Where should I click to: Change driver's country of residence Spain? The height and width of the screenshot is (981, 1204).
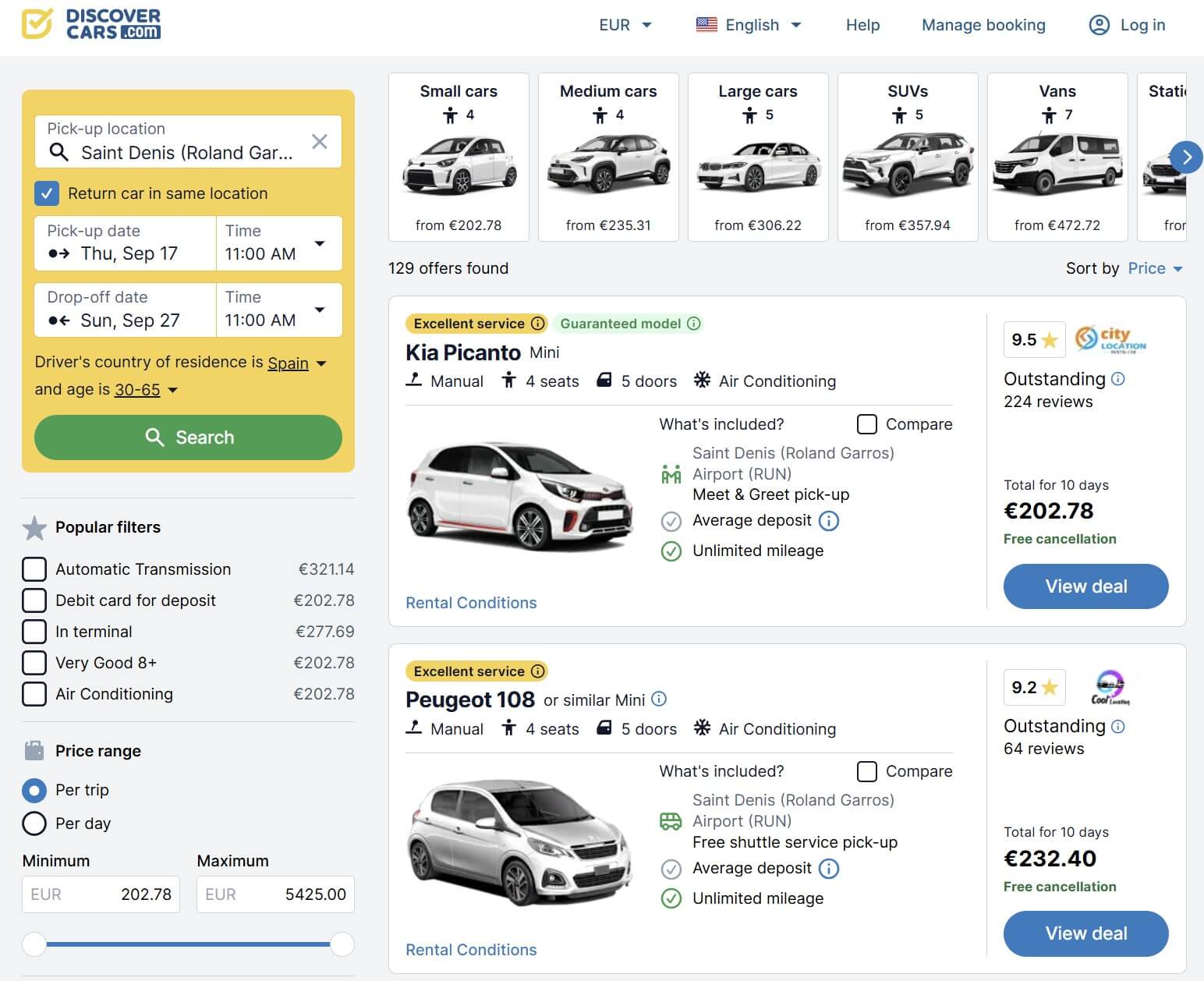point(296,363)
